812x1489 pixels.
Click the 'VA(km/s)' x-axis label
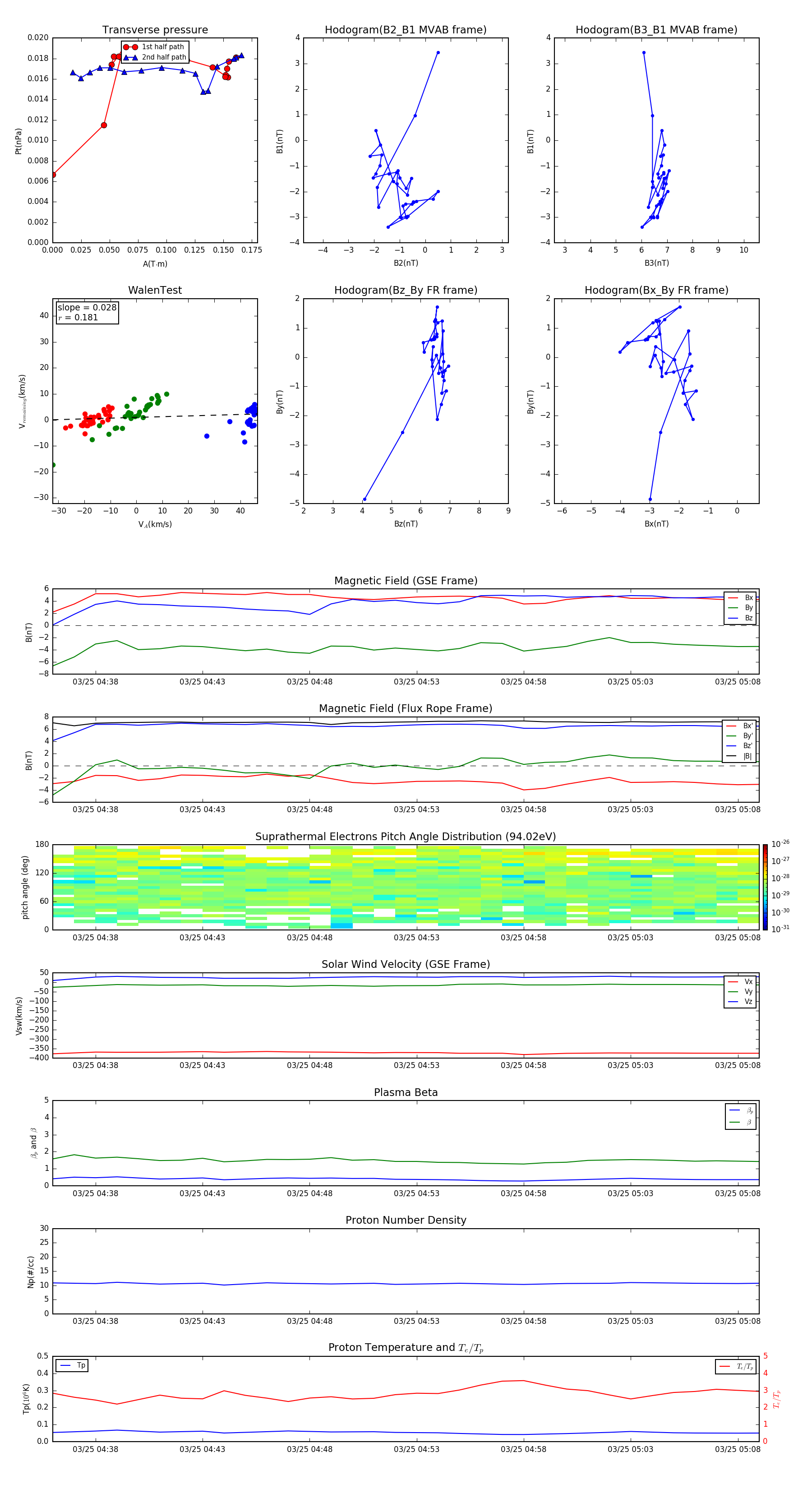tap(155, 524)
